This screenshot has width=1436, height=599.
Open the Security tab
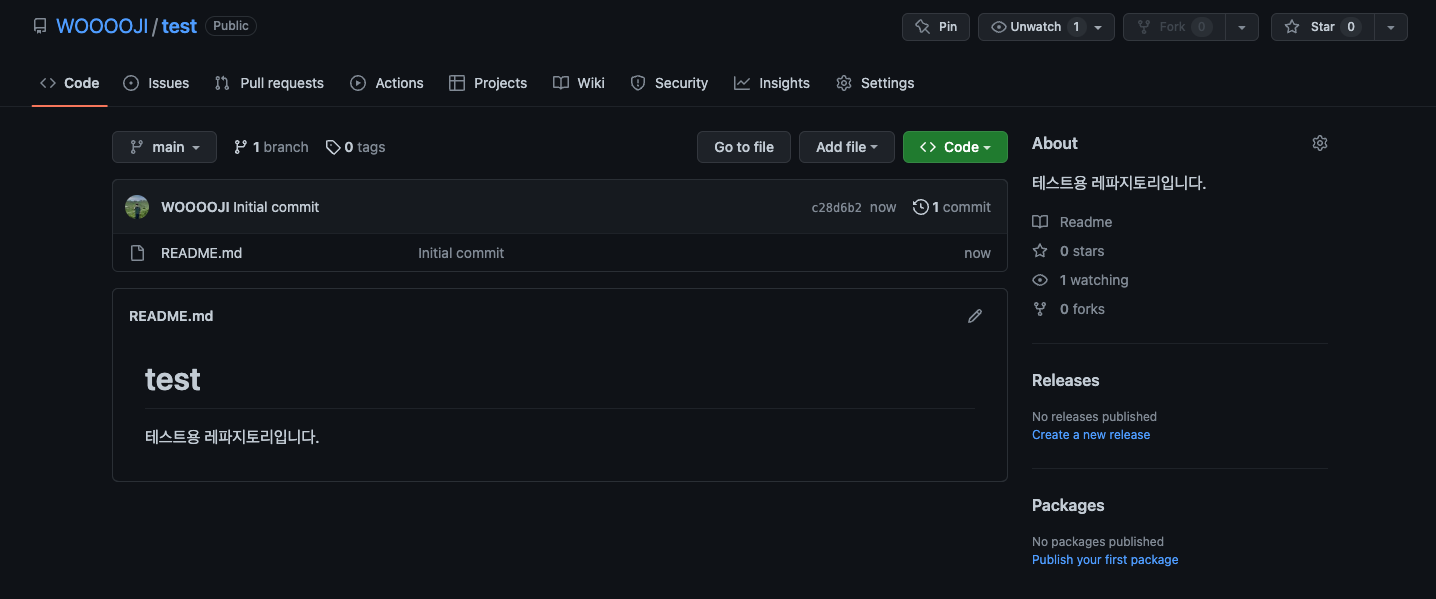[x=669, y=83]
